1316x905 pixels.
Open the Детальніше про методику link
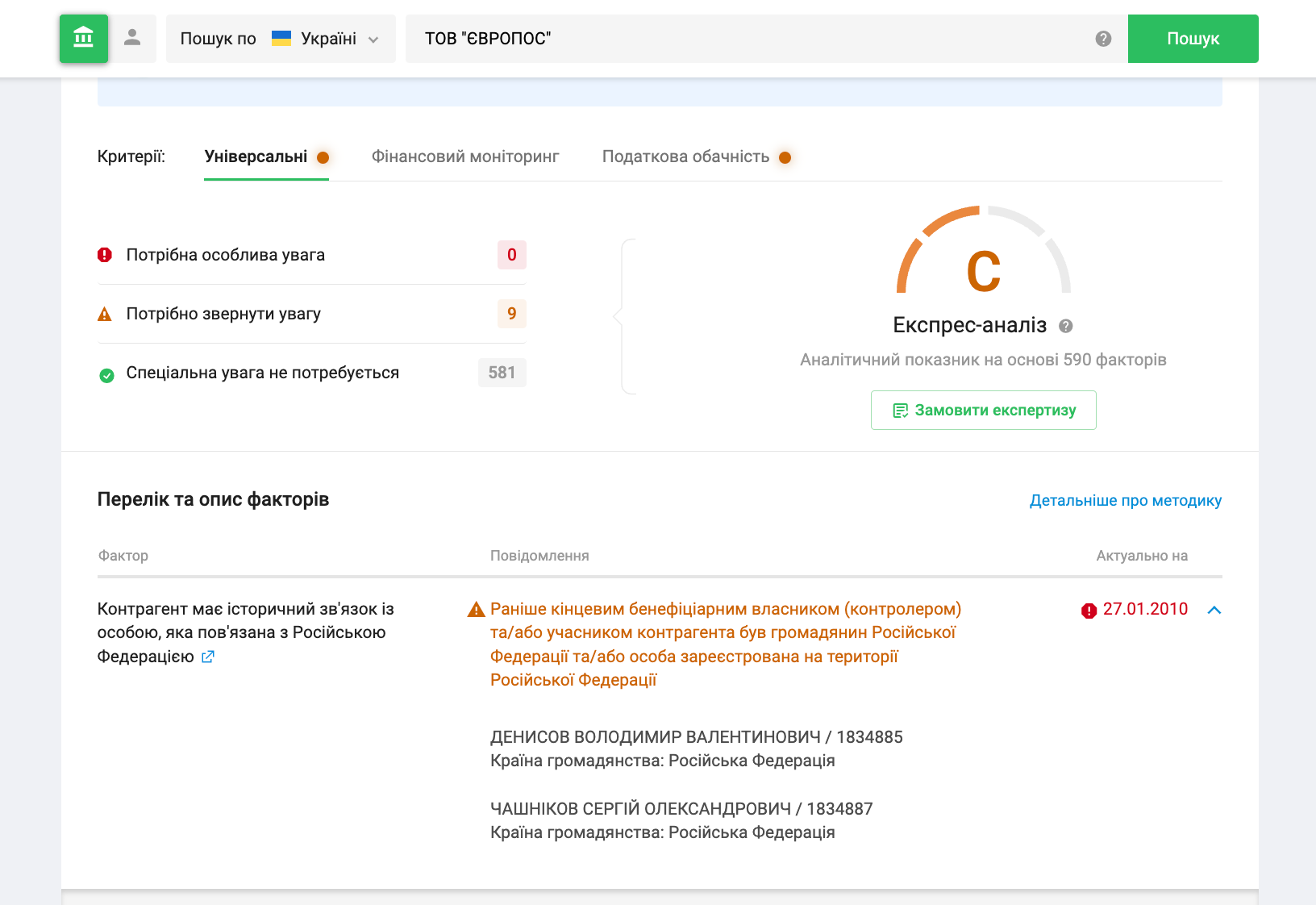[1125, 500]
